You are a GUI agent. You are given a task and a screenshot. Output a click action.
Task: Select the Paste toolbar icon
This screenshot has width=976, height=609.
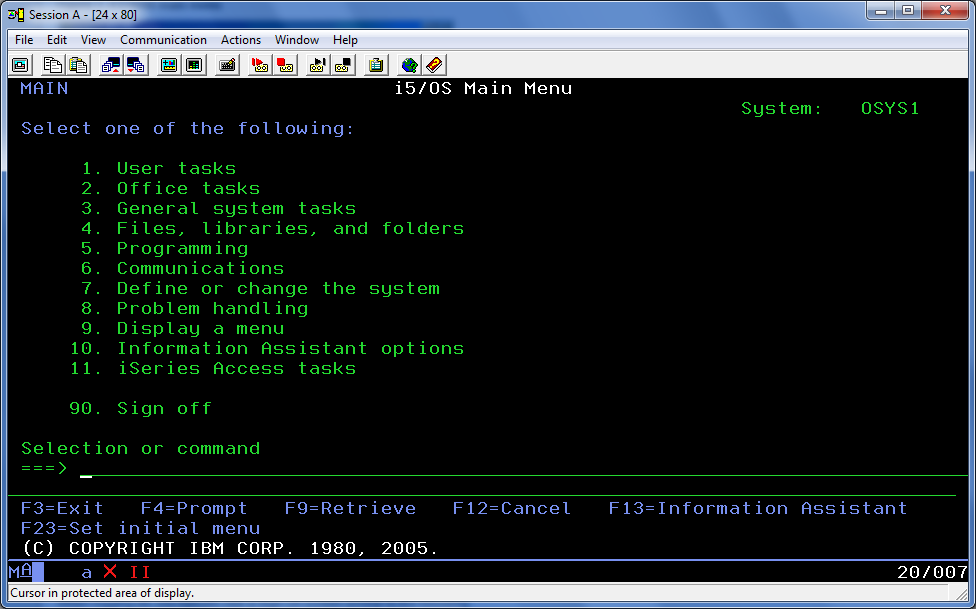(x=78, y=64)
